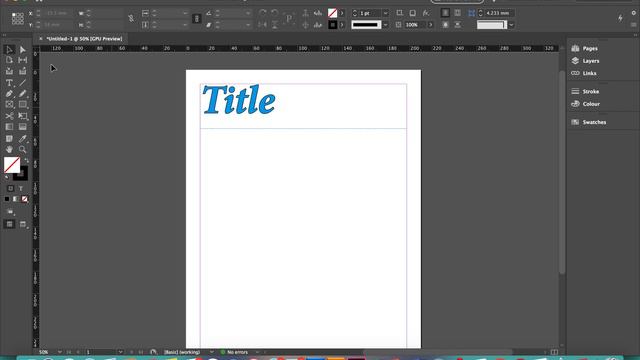
Task: Select the Content Collector tool
Action: coord(9,71)
